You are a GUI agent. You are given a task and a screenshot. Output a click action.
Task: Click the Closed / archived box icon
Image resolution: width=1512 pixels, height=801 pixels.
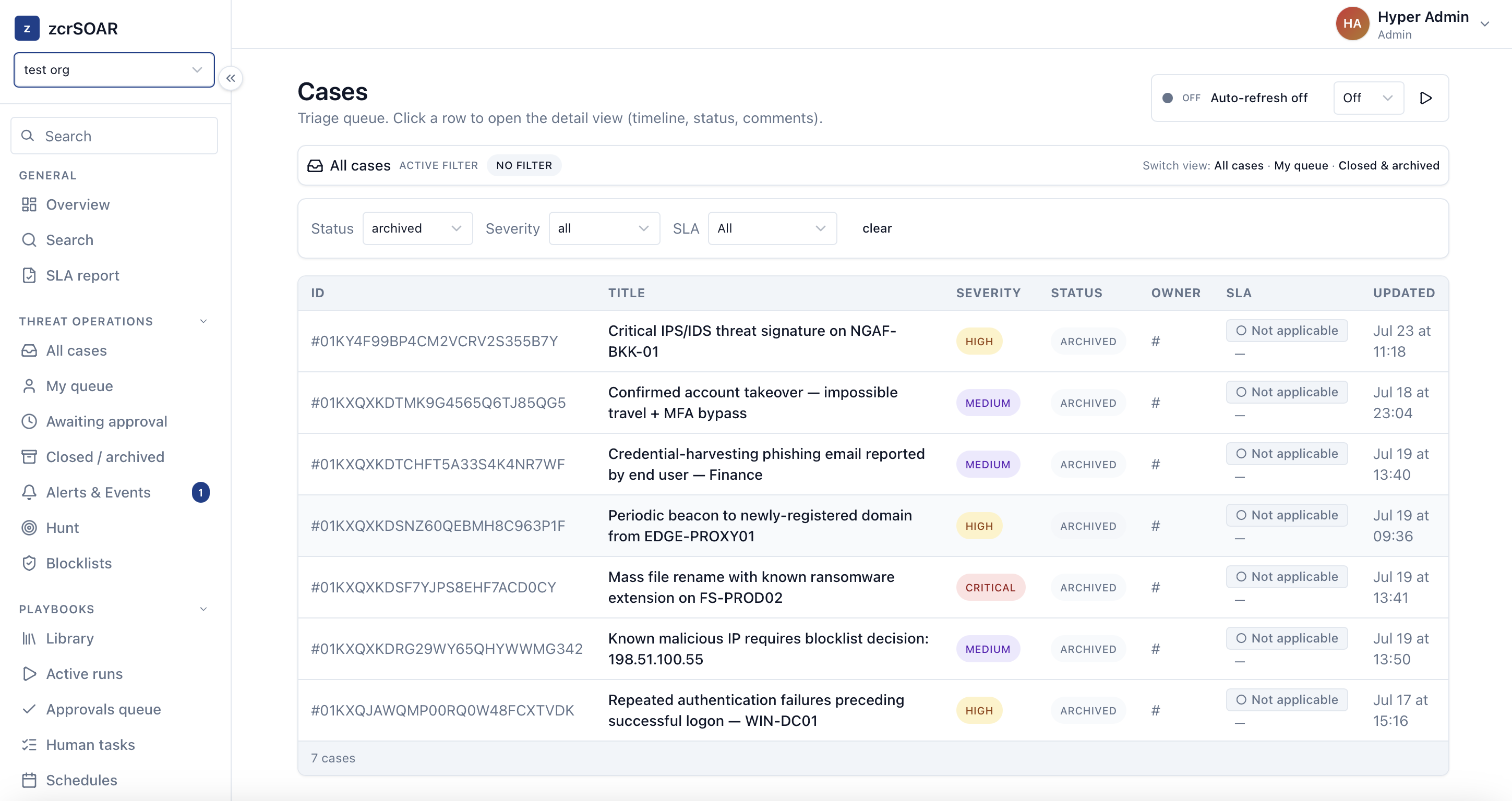click(29, 456)
